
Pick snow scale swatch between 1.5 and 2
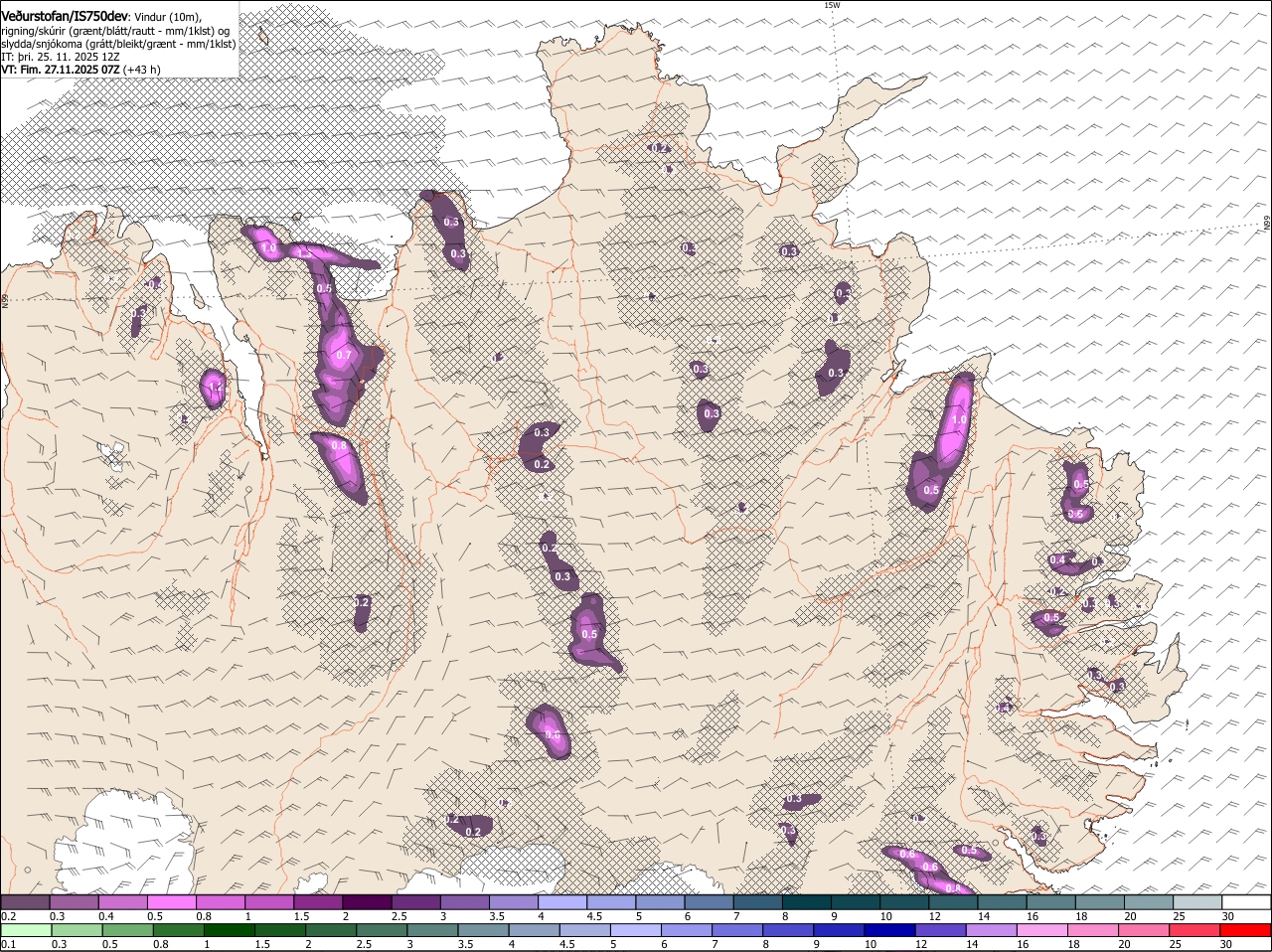[x=318, y=901]
